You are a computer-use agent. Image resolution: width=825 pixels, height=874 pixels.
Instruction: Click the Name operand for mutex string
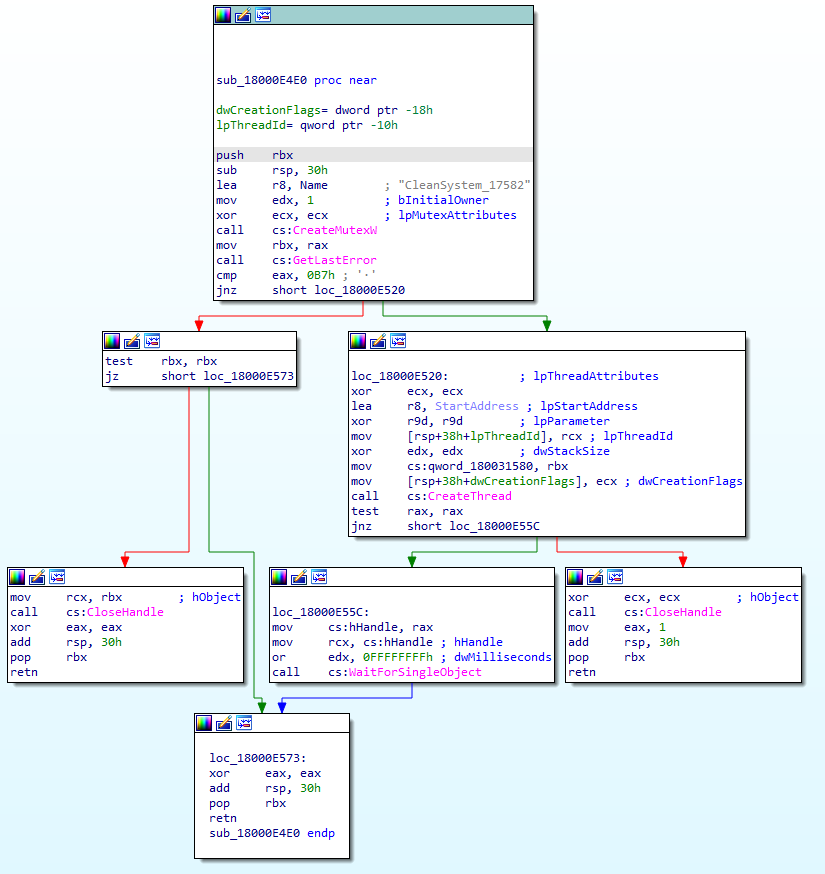click(x=314, y=185)
